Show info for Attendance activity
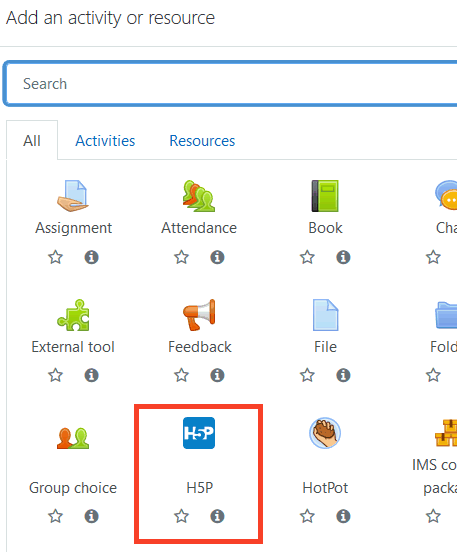Image resolution: width=457 pixels, height=552 pixels. (x=217, y=257)
